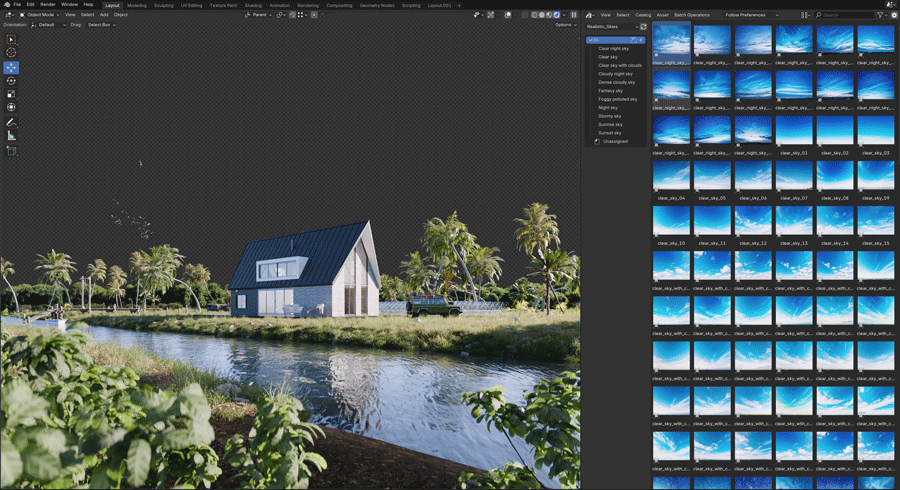Select the Measure tool
Viewport: 900px width, 490px height.
coord(11,135)
